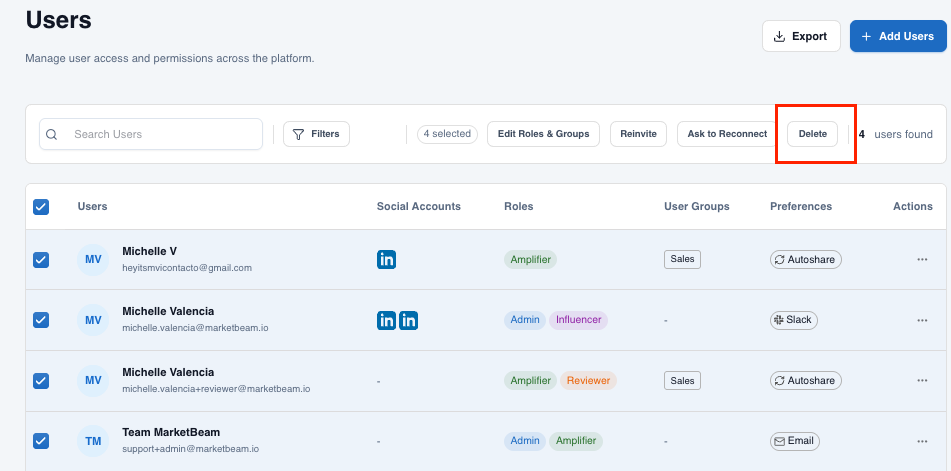951x471 pixels.
Task: Click Michelle V's Autoshare preference
Action: [805, 260]
